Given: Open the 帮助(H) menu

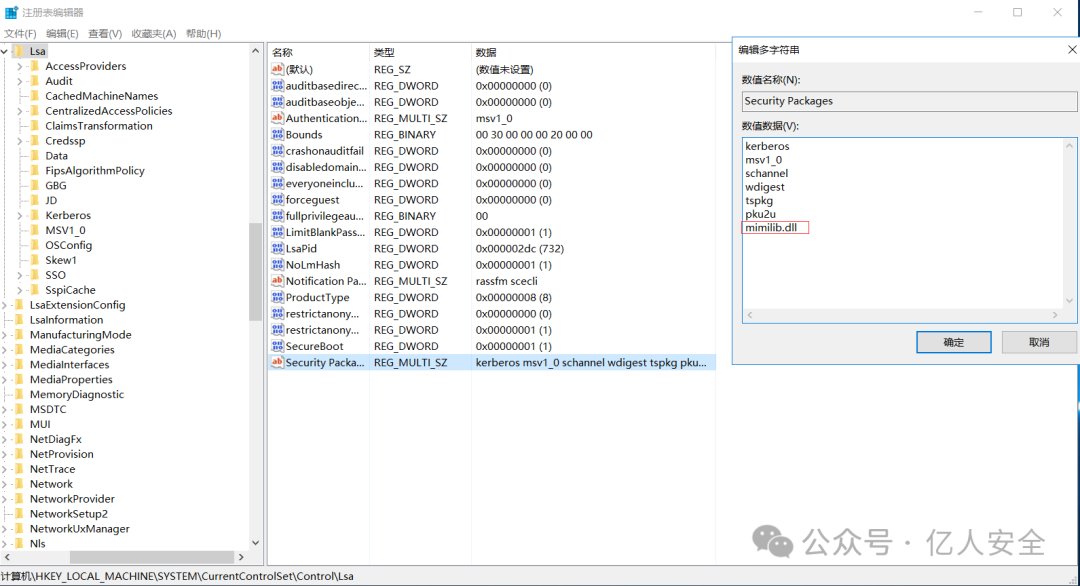Looking at the screenshot, I should pyautogui.click(x=203, y=34).
